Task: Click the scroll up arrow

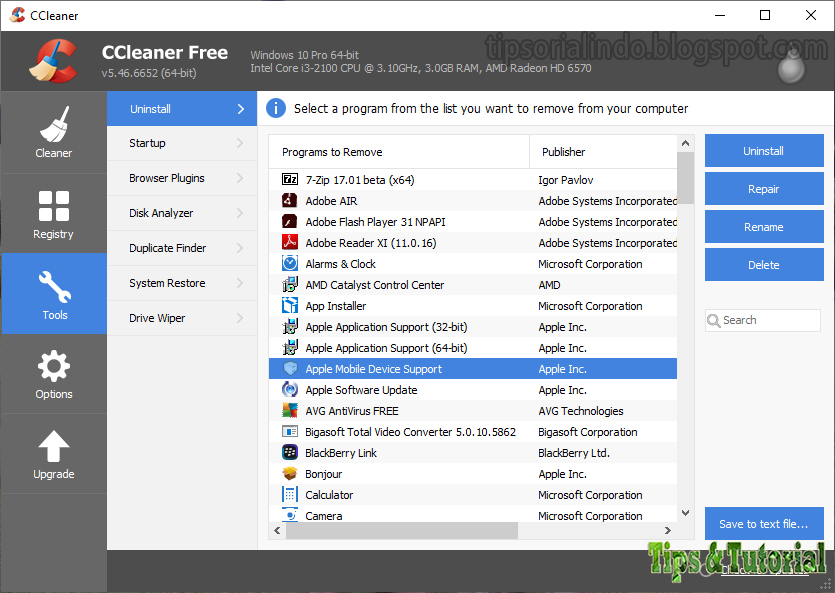Action: (x=686, y=143)
